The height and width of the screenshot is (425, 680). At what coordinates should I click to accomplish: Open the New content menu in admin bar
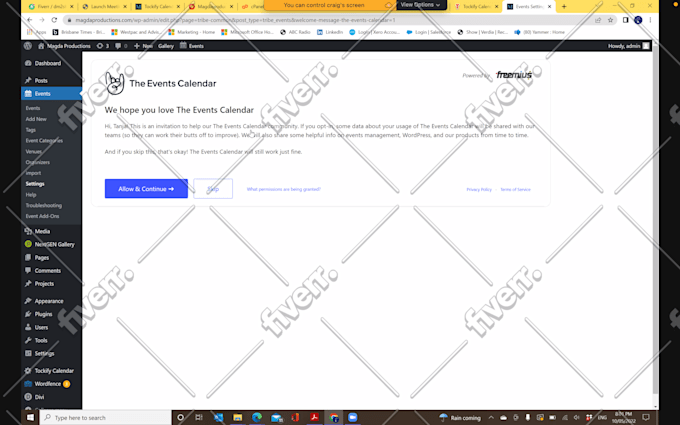tap(143, 46)
